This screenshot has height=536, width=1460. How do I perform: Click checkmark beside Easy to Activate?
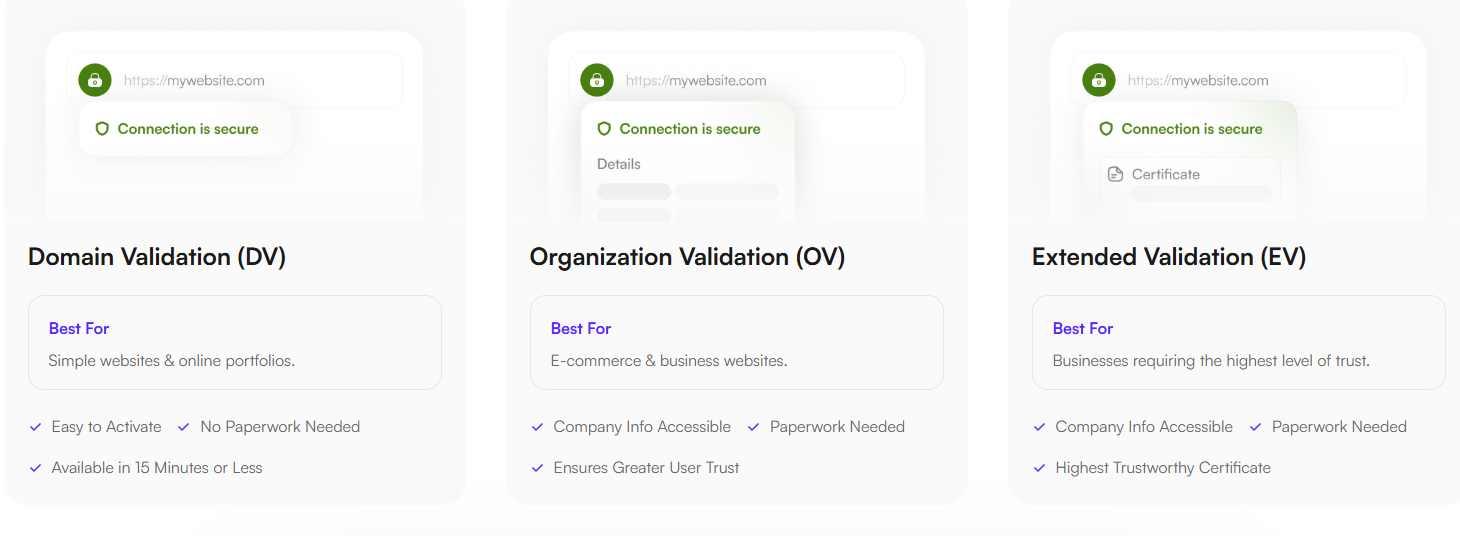tap(36, 427)
